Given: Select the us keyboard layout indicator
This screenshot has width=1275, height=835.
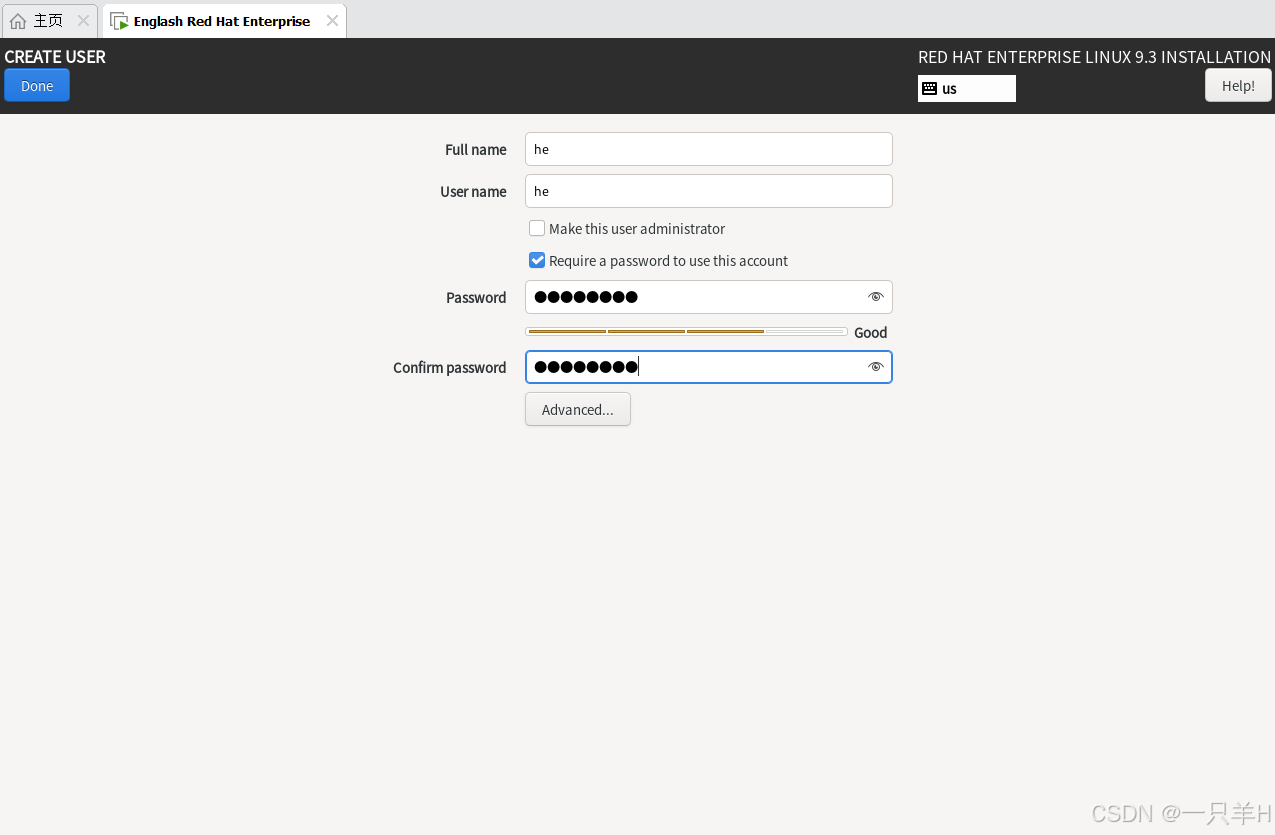Looking at the screenshot, I should (967, 89).
